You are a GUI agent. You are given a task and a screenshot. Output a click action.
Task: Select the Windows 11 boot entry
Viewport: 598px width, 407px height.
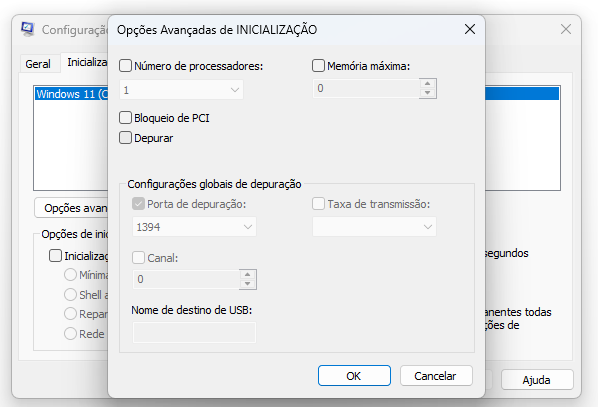click(x=72, y=94)
